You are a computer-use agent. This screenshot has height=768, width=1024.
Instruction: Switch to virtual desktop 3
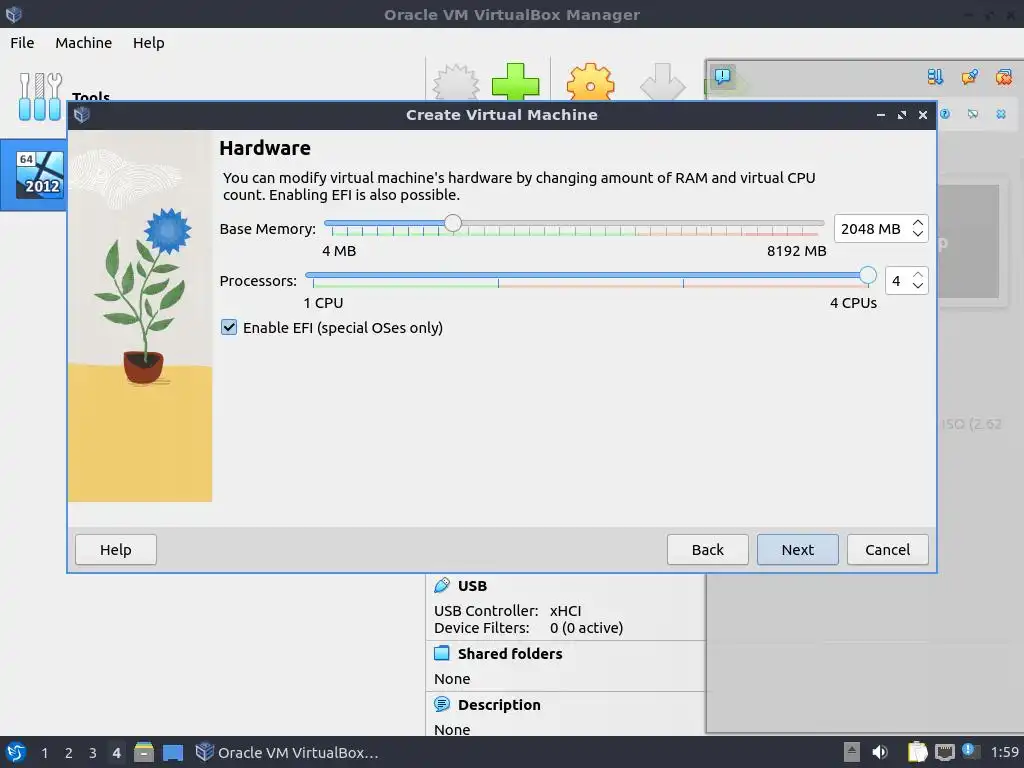(x=93, y=753)
